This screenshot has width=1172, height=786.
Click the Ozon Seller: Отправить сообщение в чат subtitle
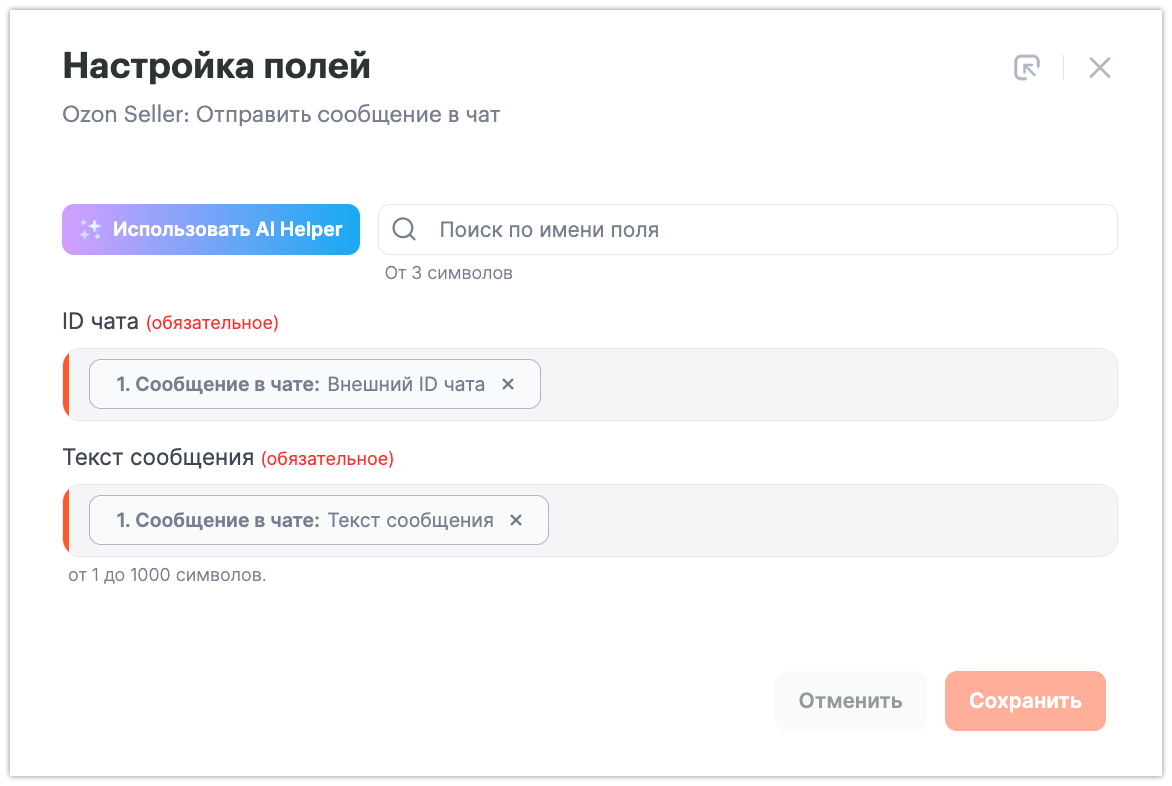click(x=281, y=114)
